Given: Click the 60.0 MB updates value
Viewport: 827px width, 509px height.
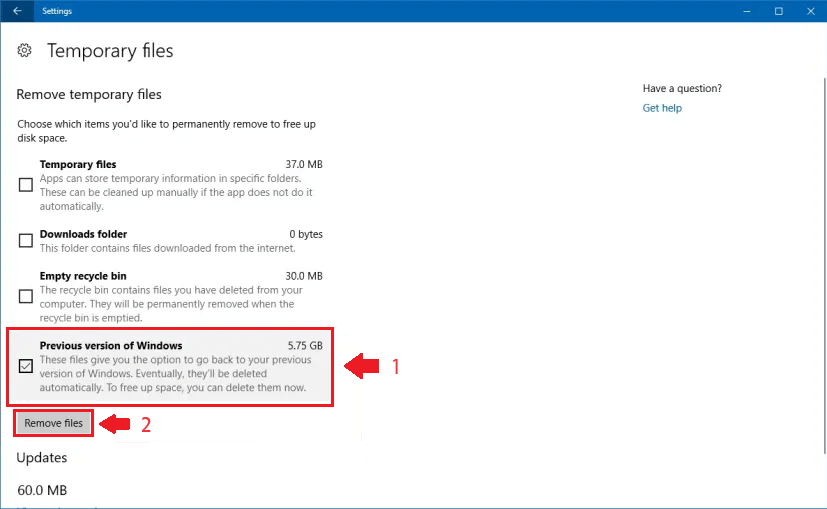Looking at the screenshot, I should tap(42, 491).
